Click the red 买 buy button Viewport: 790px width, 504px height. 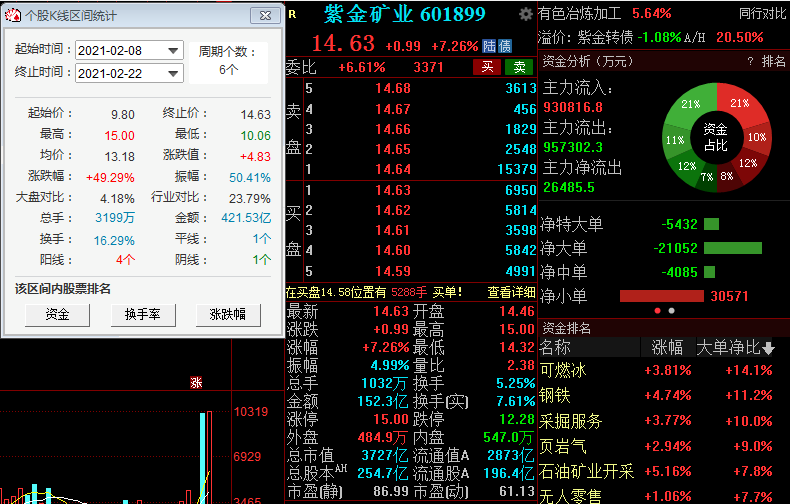point(487,67)
